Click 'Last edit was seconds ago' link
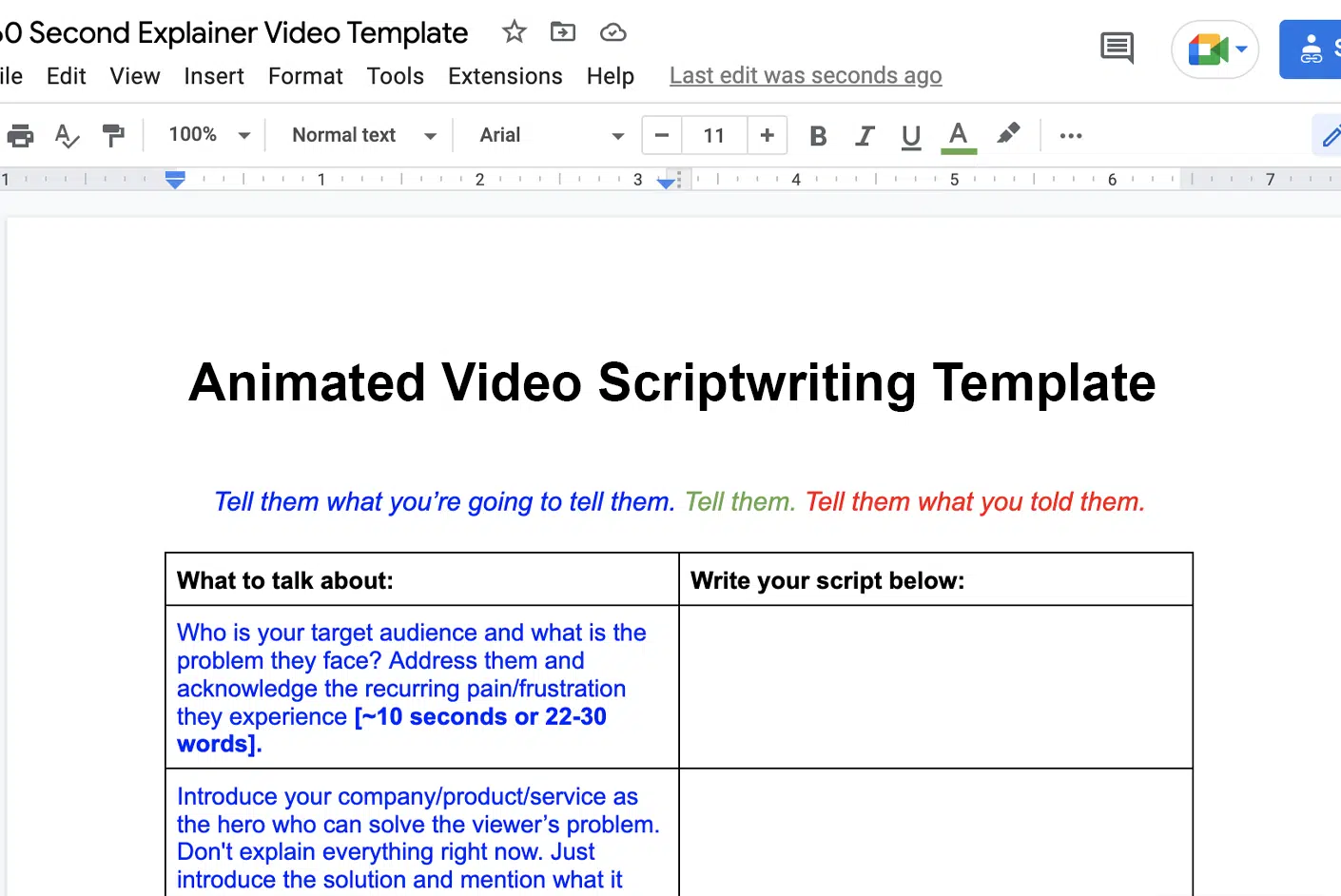The width and height of the screenshot is (1341, 896). point(806,76)
